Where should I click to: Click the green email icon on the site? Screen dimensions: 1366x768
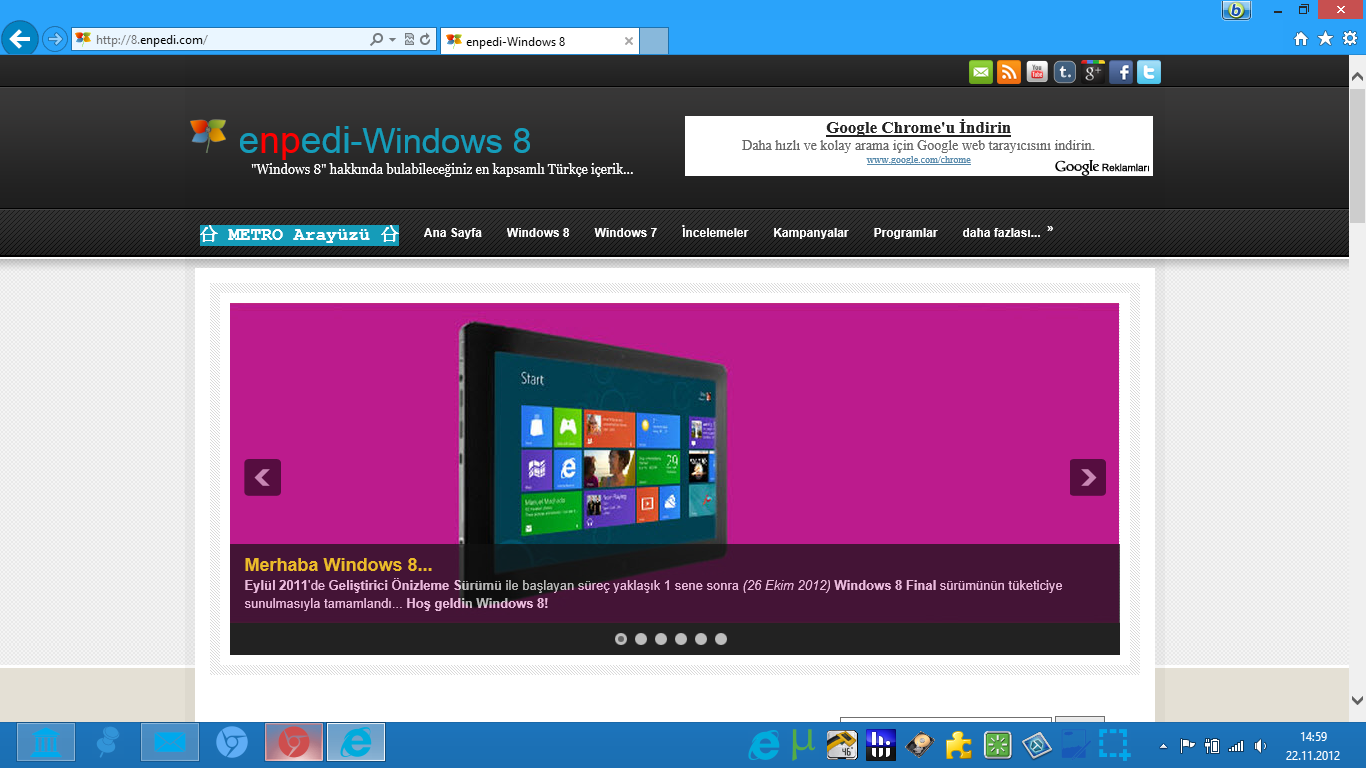981,72
